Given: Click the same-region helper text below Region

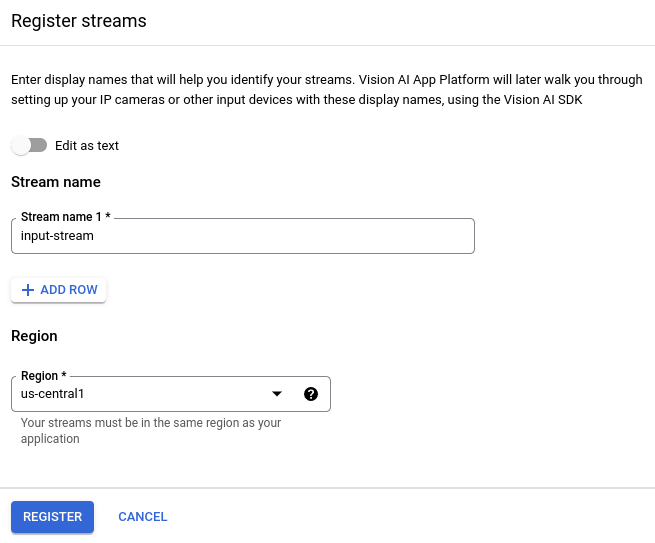Looking at the screenshot, I should pos(150,431).
